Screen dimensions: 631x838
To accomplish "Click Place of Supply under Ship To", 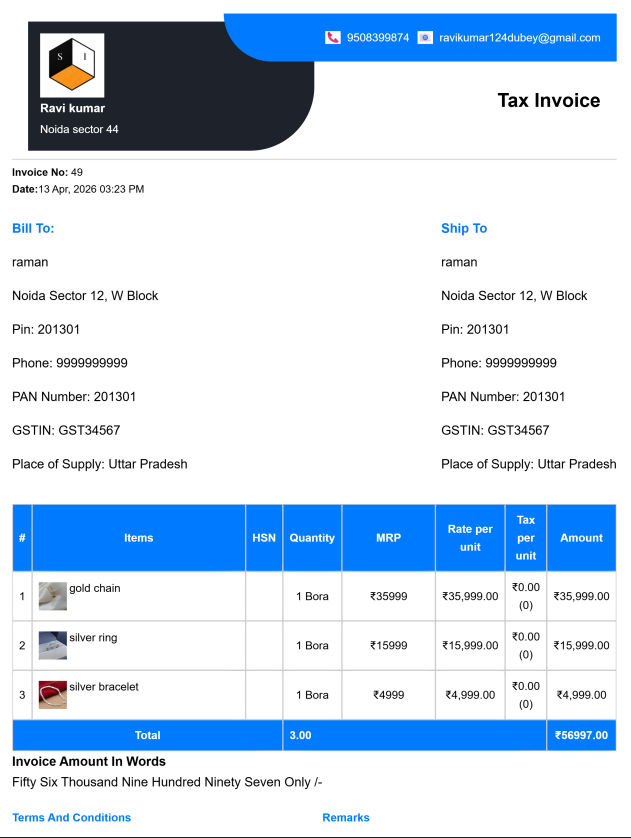I will [528, 464].
